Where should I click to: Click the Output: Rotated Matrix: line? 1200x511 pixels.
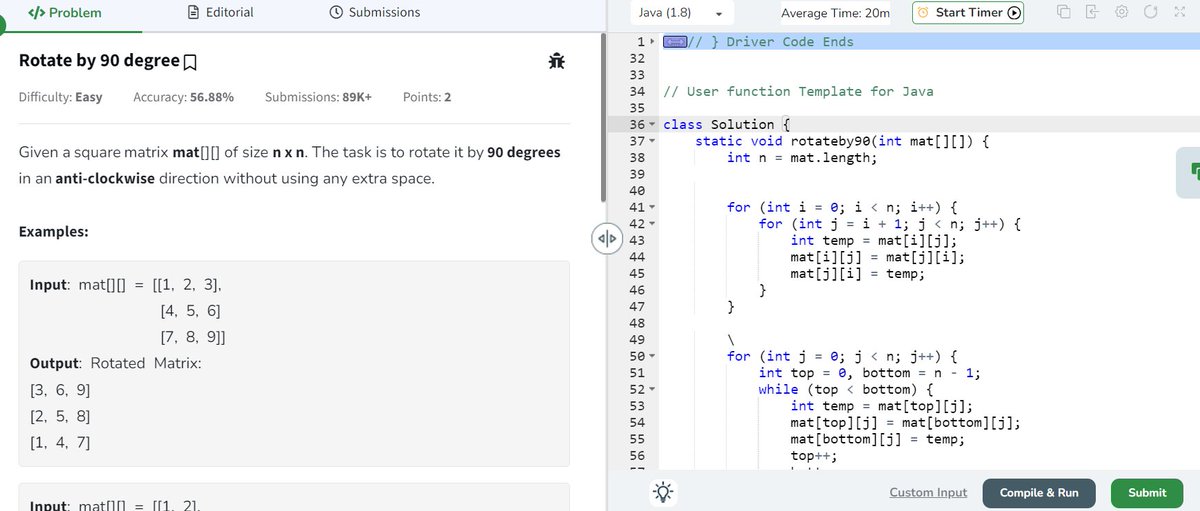pyautogui.click(x=116, y=363)
